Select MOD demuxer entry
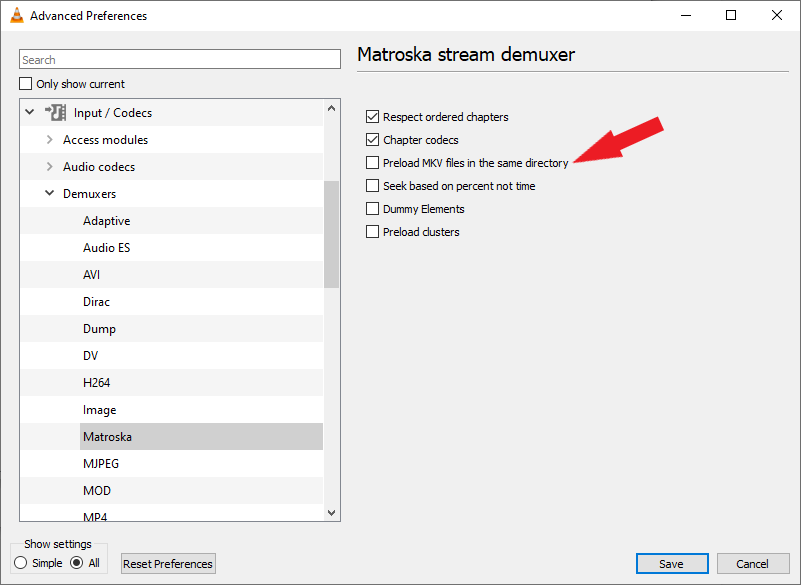The height and width of the screenshot is (585, 801). (x=97, y=491)
